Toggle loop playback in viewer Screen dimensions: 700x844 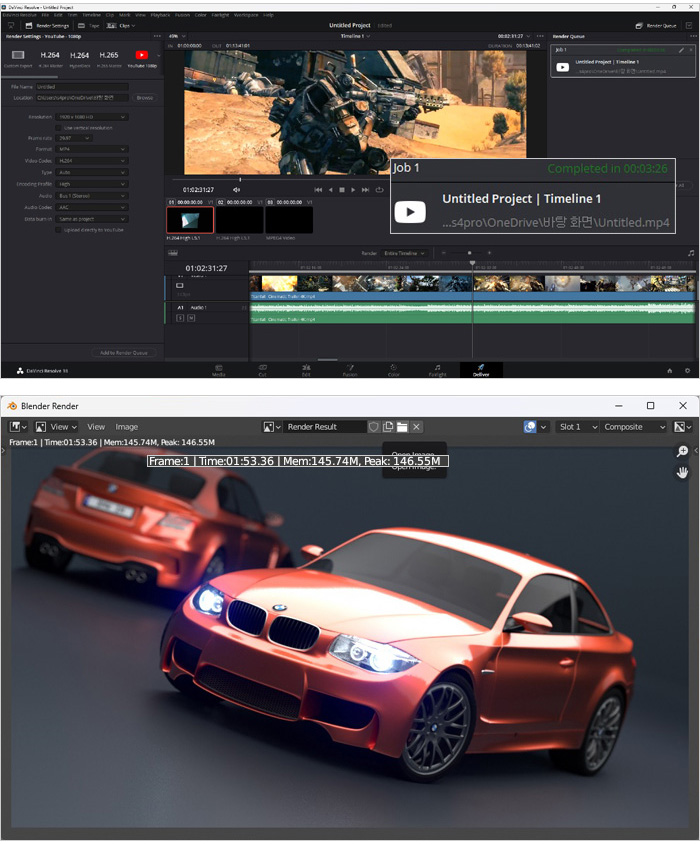[379, 189]
